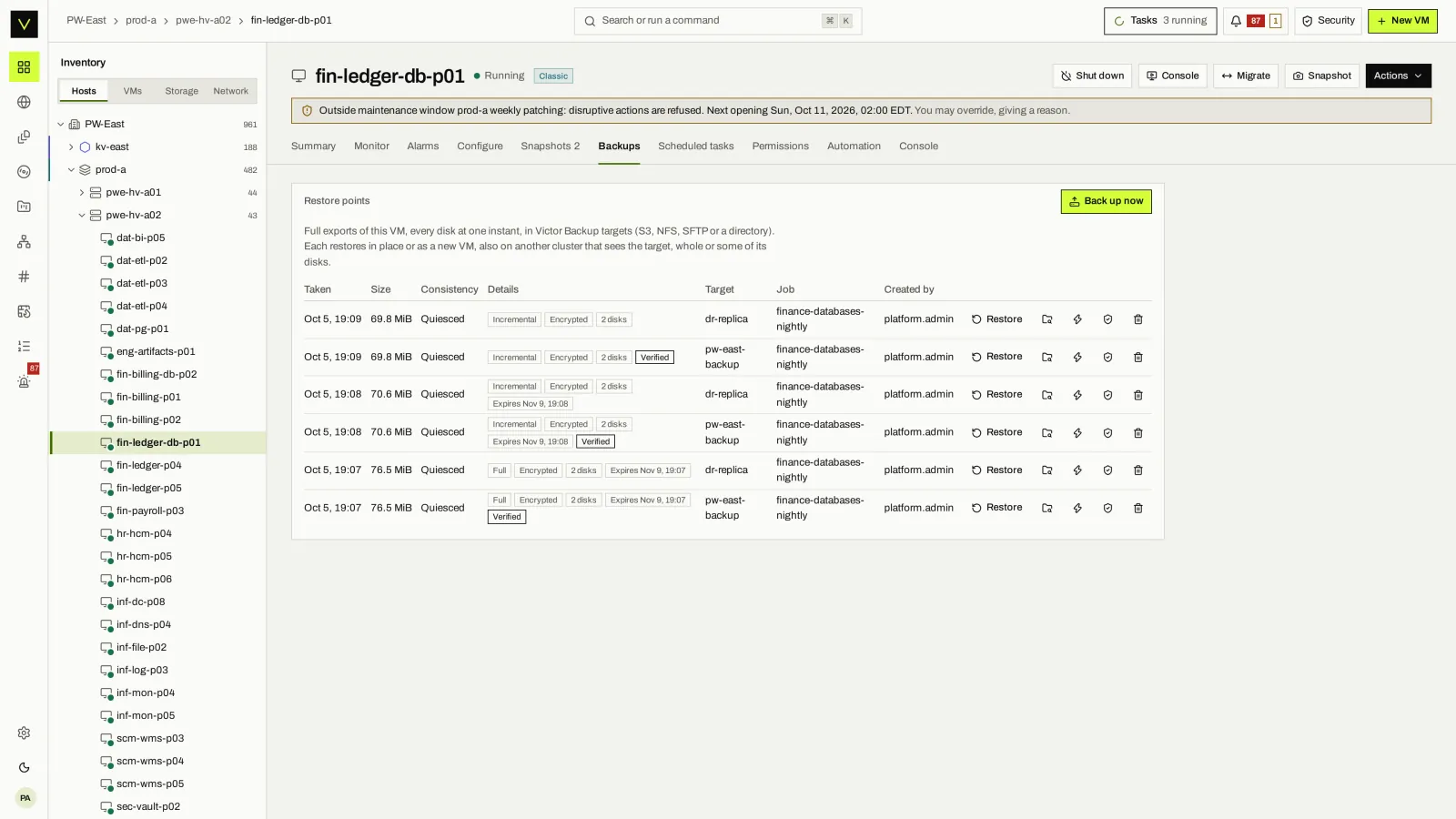Viewport: 1456px width, 819px height.
Task: Open the numbered list icon in left rail
Action: coord(24,347)
